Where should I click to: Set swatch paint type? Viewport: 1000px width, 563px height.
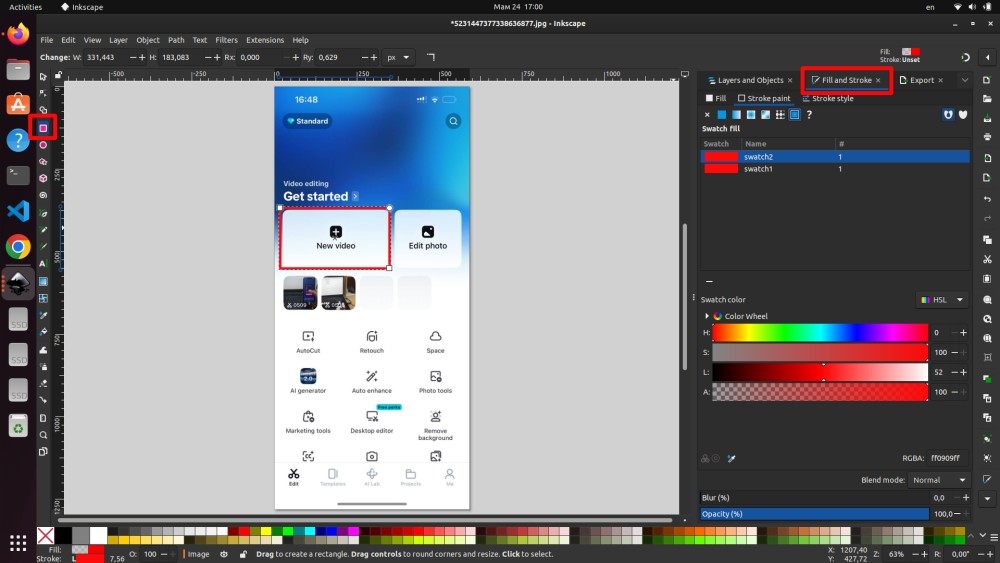(x=795, y=115)
